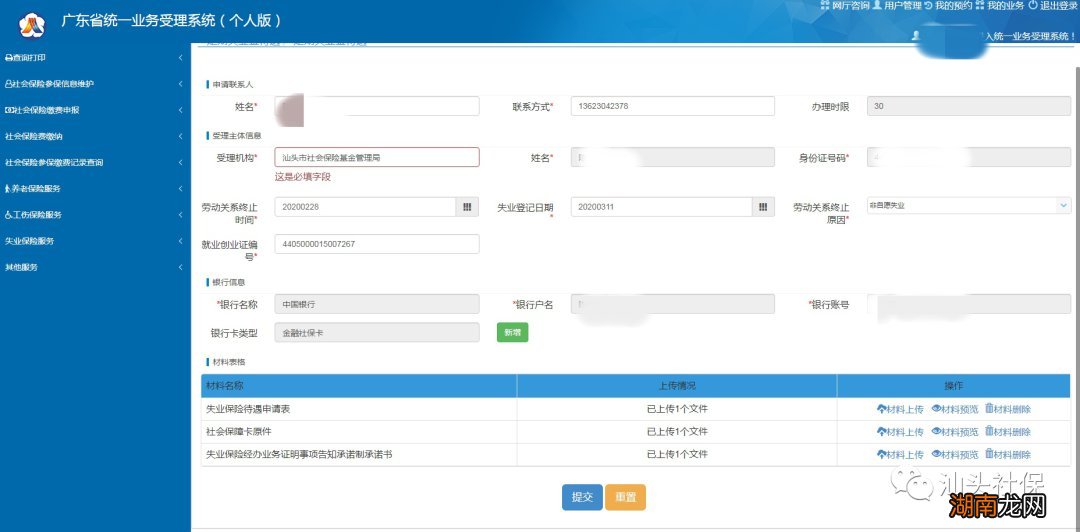The image size is (1080, 532).
Task: Click the system logo in the header
Action: click(31, 25)
